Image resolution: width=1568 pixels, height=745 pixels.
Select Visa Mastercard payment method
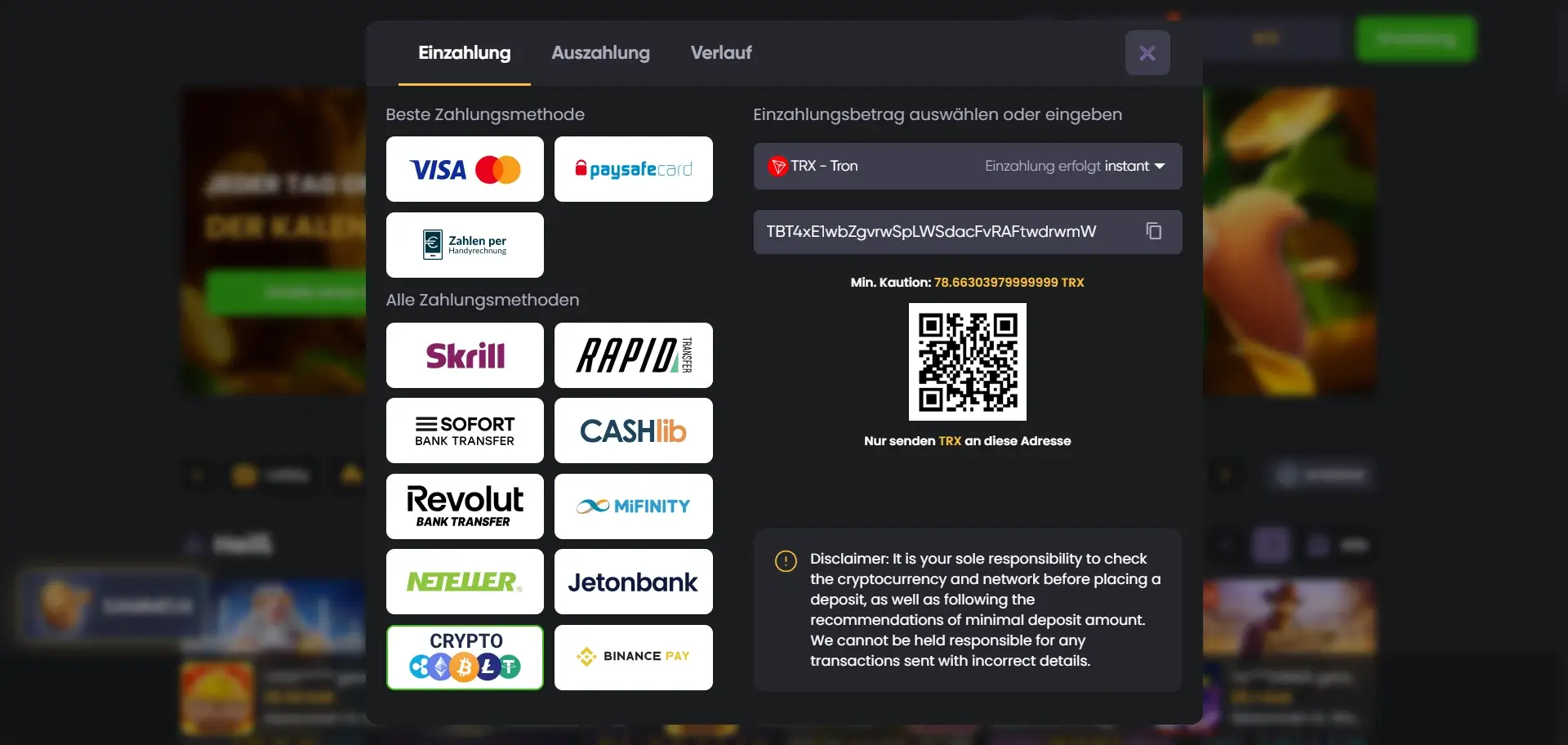point(465,169)
